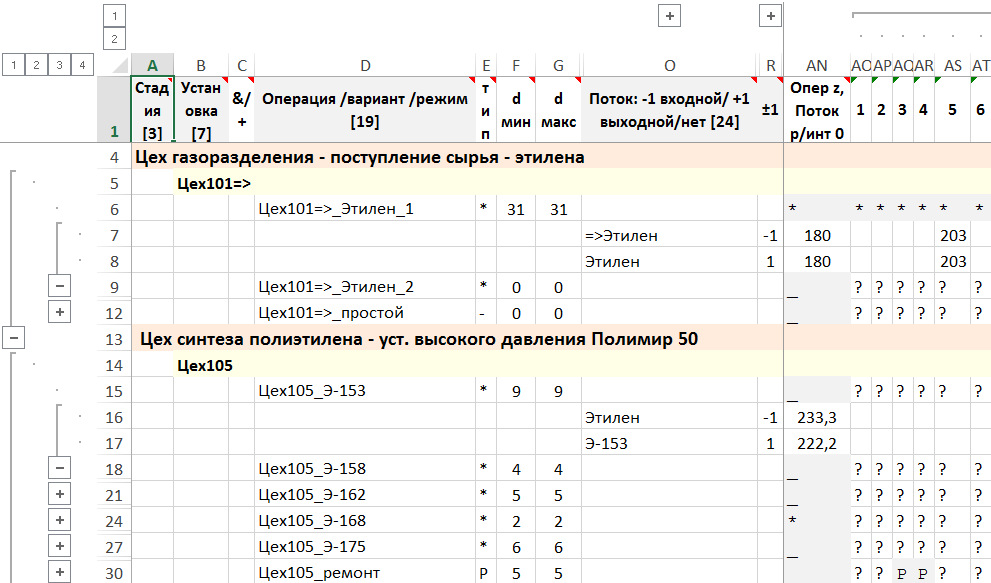Click the cell with value 233,3
Screen dimensions: 991x583
pyautogui.click(x=817, y=417)
